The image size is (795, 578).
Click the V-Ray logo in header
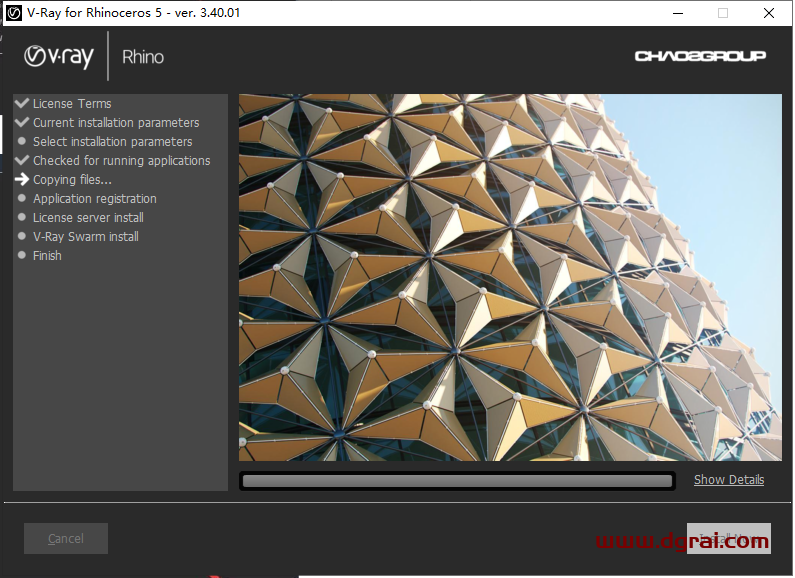click(x=59, y=57)
